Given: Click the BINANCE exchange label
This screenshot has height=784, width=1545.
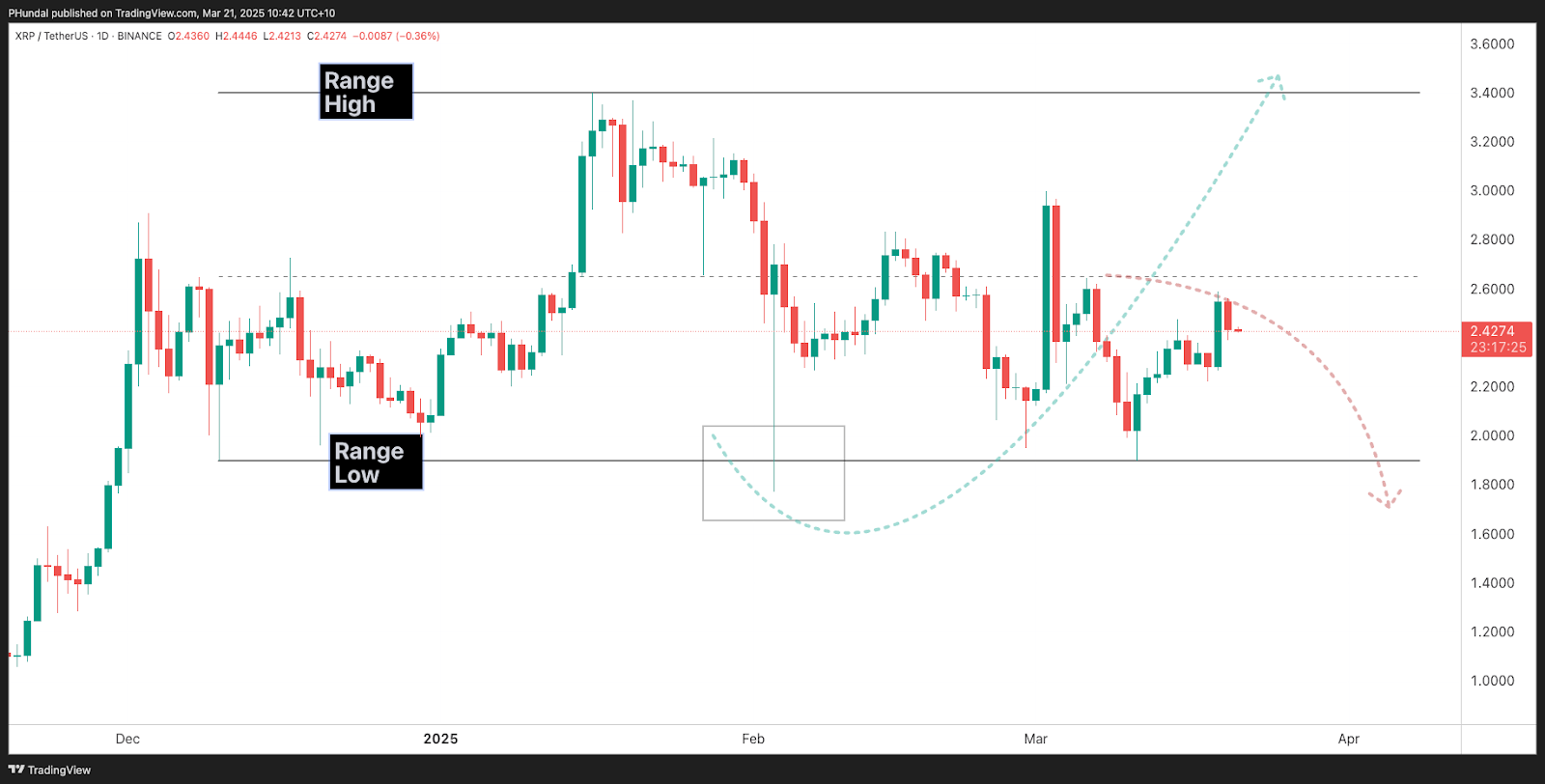Looking at the screenshot, I should click(x=140, y=36).
